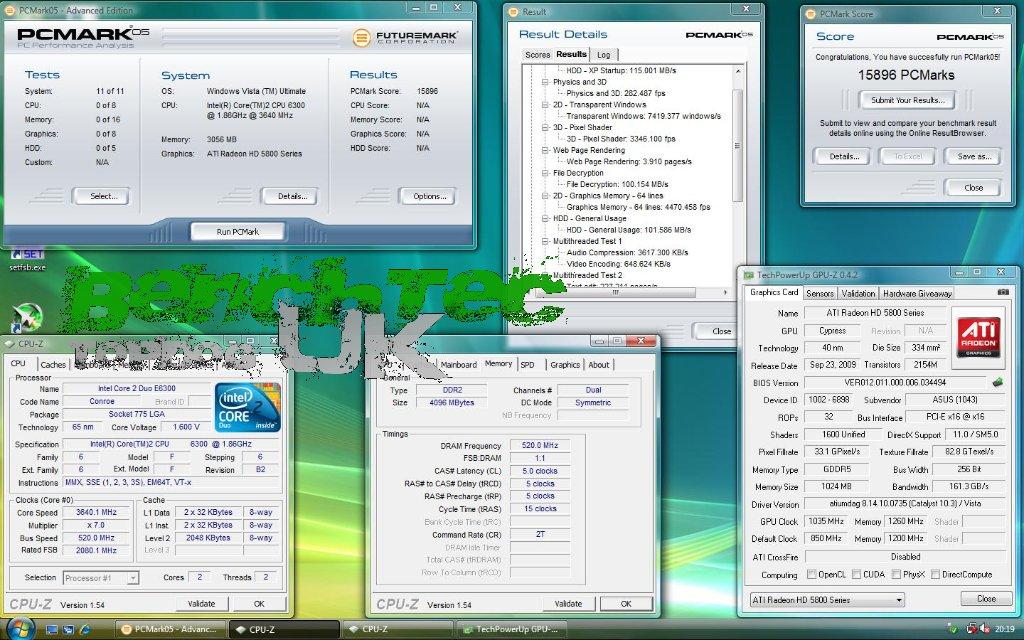Click the Result window title icon

[515, 12]
